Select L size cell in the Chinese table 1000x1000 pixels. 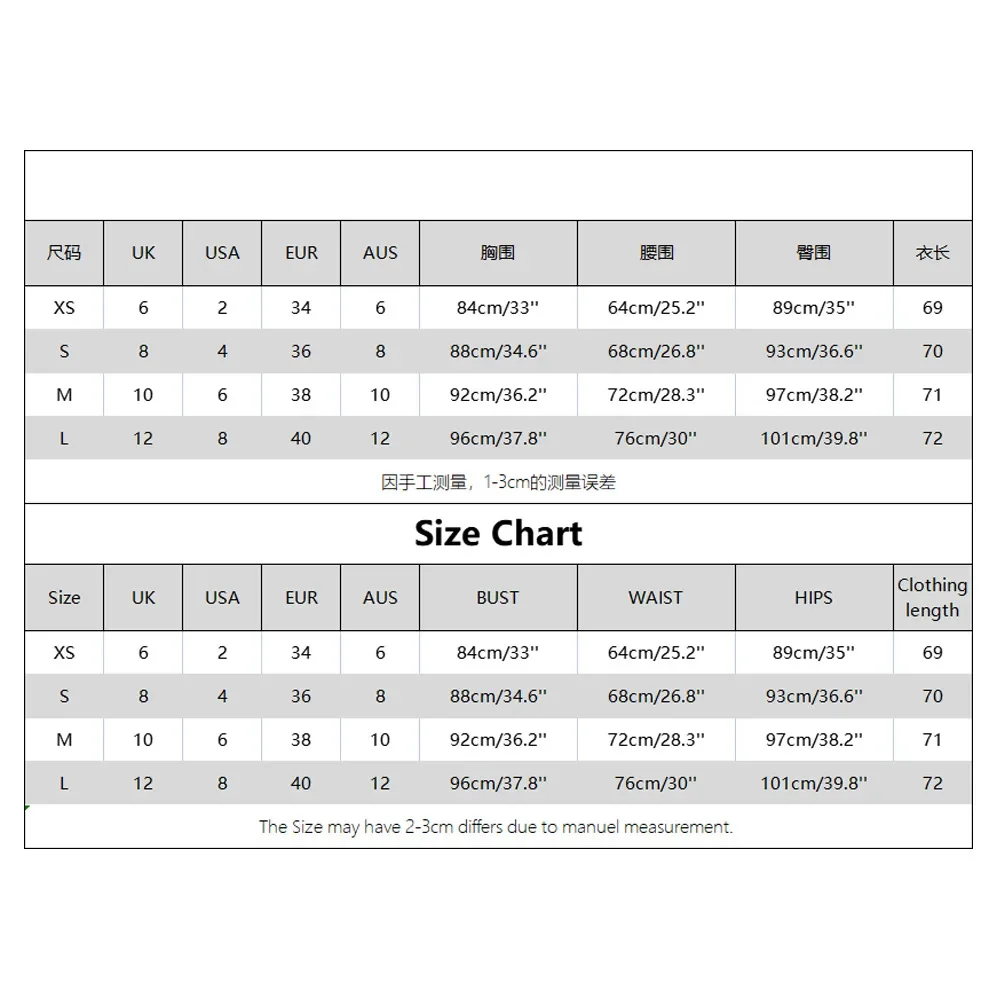tap(64, 439)
